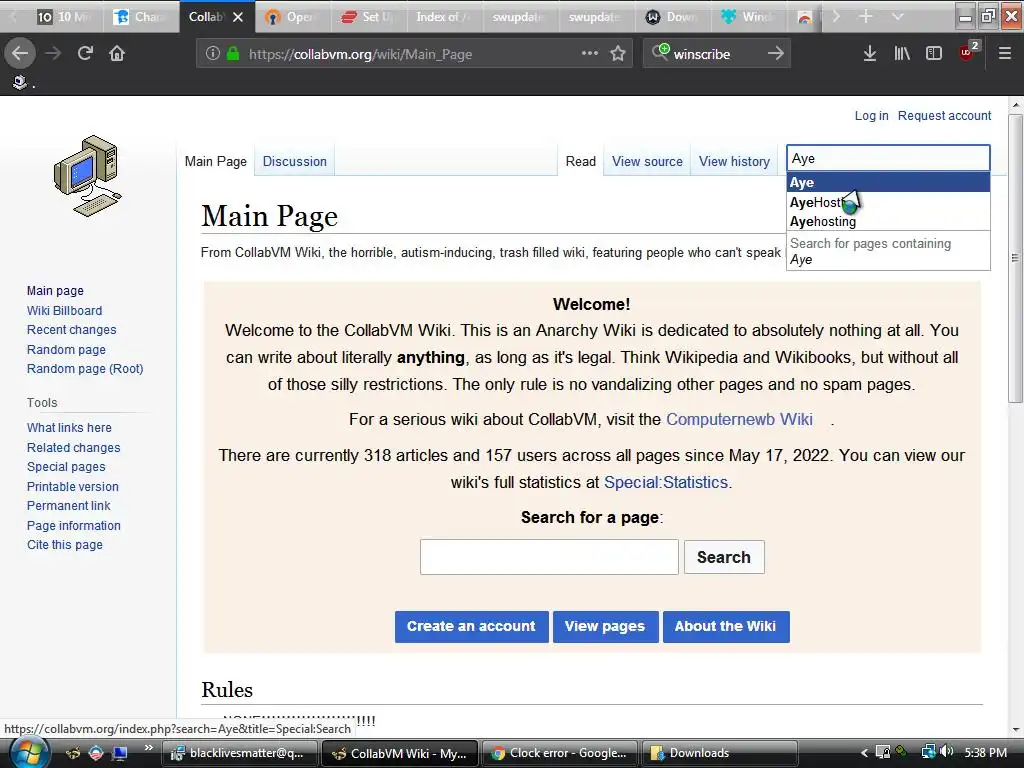Open Random page sidebar link
1024x768 pixels.
66,349
